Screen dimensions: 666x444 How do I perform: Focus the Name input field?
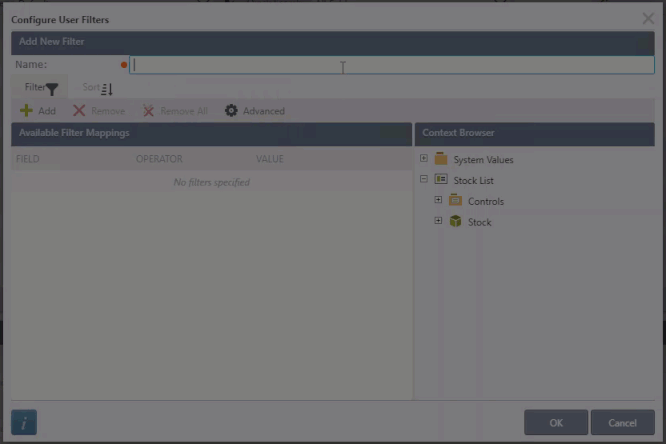pyautogui.click(x=392, y=65)
